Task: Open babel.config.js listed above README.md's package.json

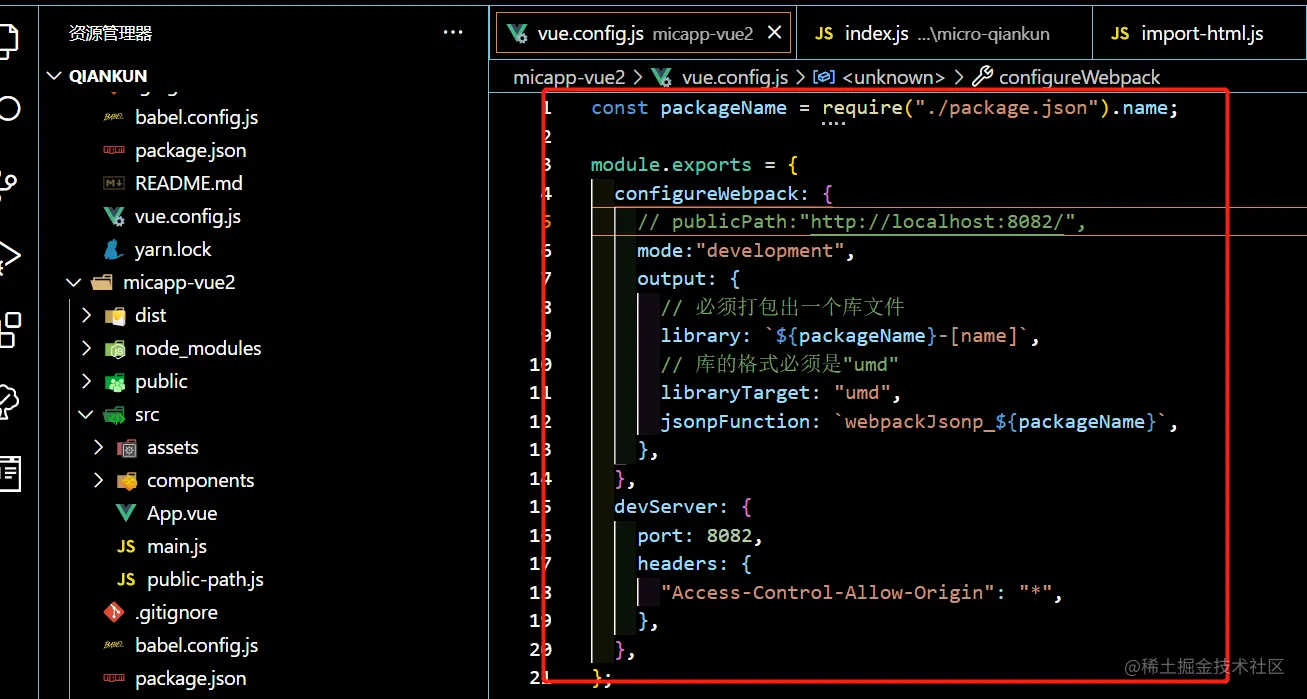Action: (196, 117)
